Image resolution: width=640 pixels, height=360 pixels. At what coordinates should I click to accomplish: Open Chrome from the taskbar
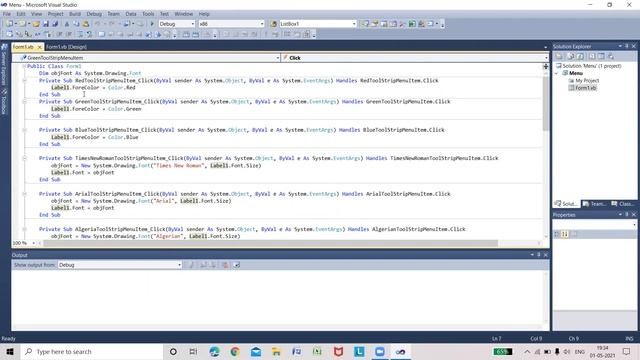click(235, 351)
